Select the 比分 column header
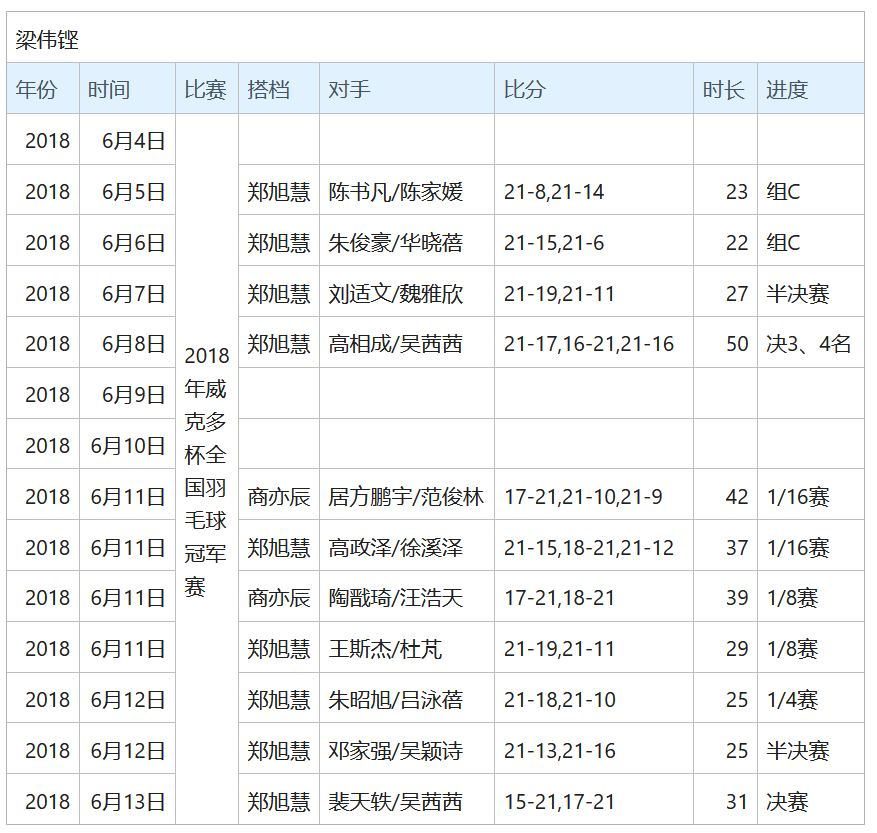 click(525, 89)
